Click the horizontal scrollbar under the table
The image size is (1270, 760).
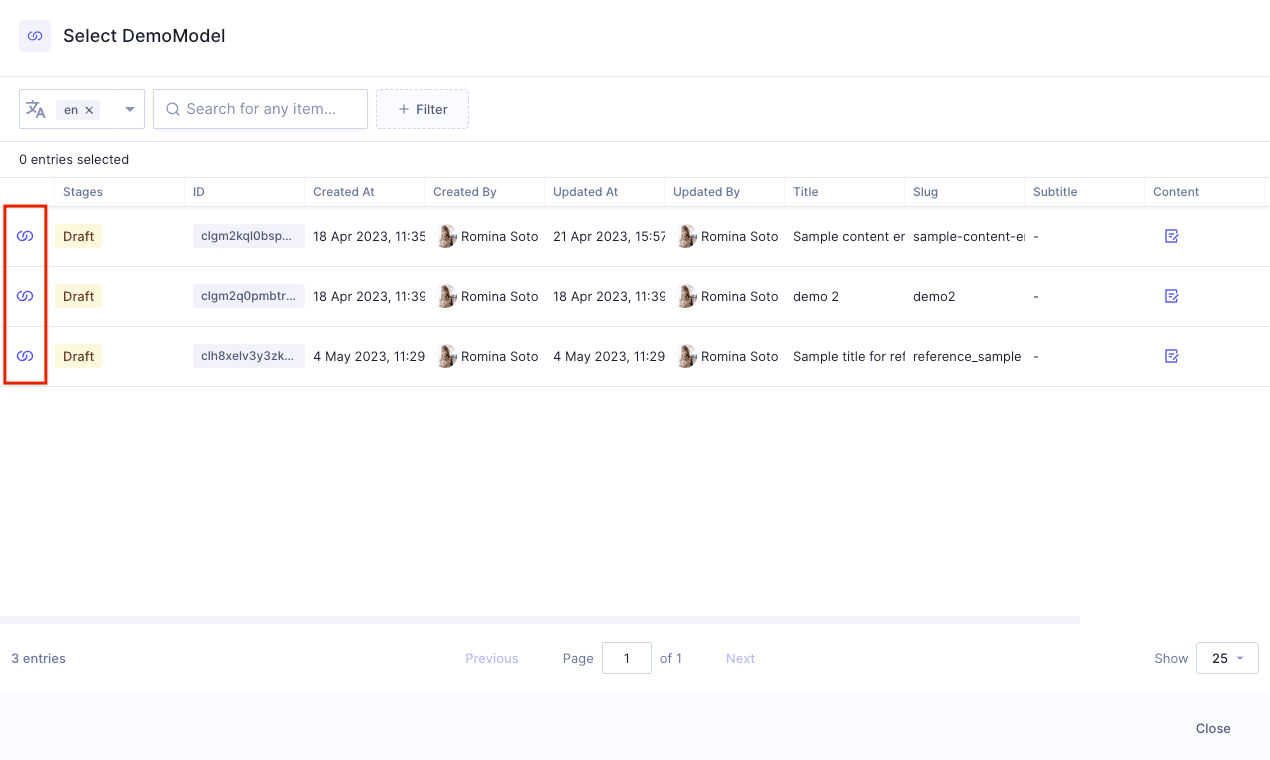click(540, 620)
